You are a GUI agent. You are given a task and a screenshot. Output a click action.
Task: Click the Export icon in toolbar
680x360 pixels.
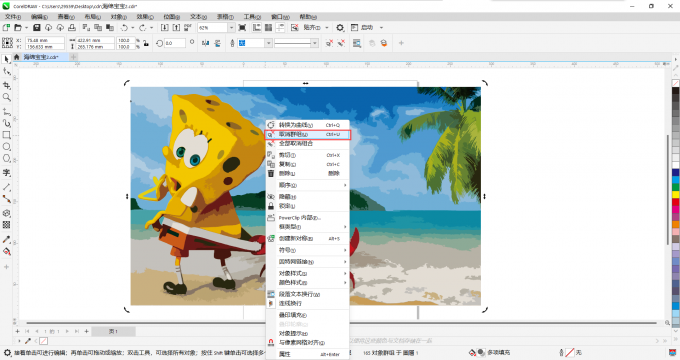176,27
